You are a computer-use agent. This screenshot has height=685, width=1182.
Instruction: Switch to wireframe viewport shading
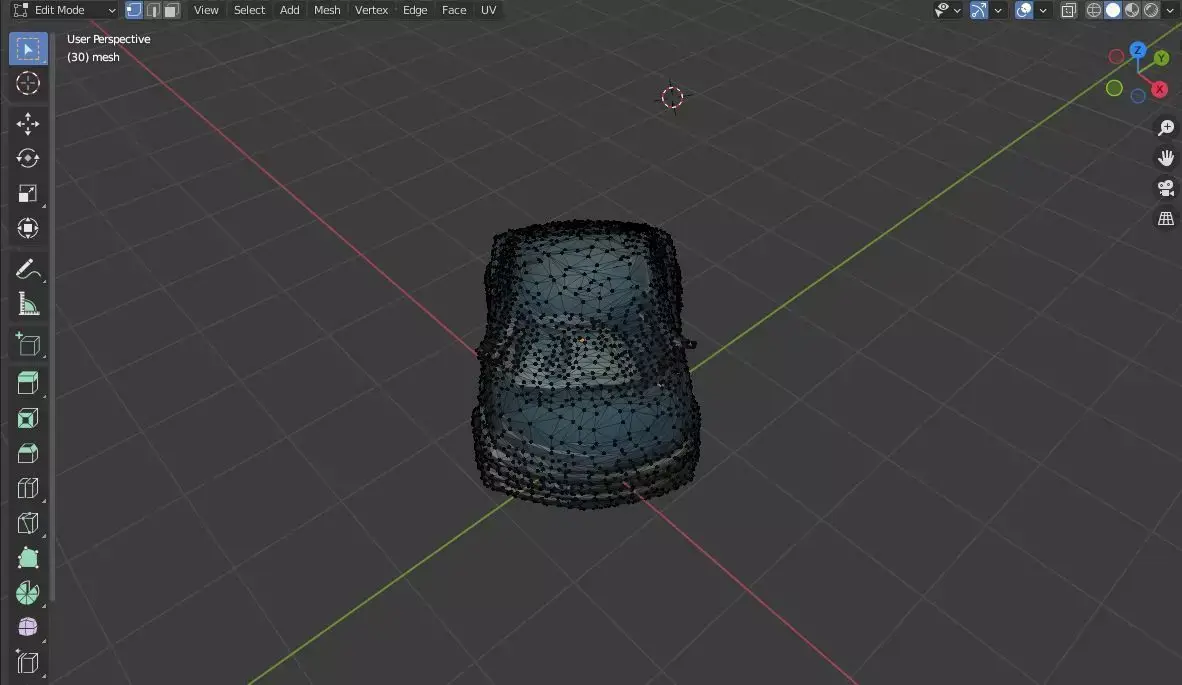coord(1094,10)
